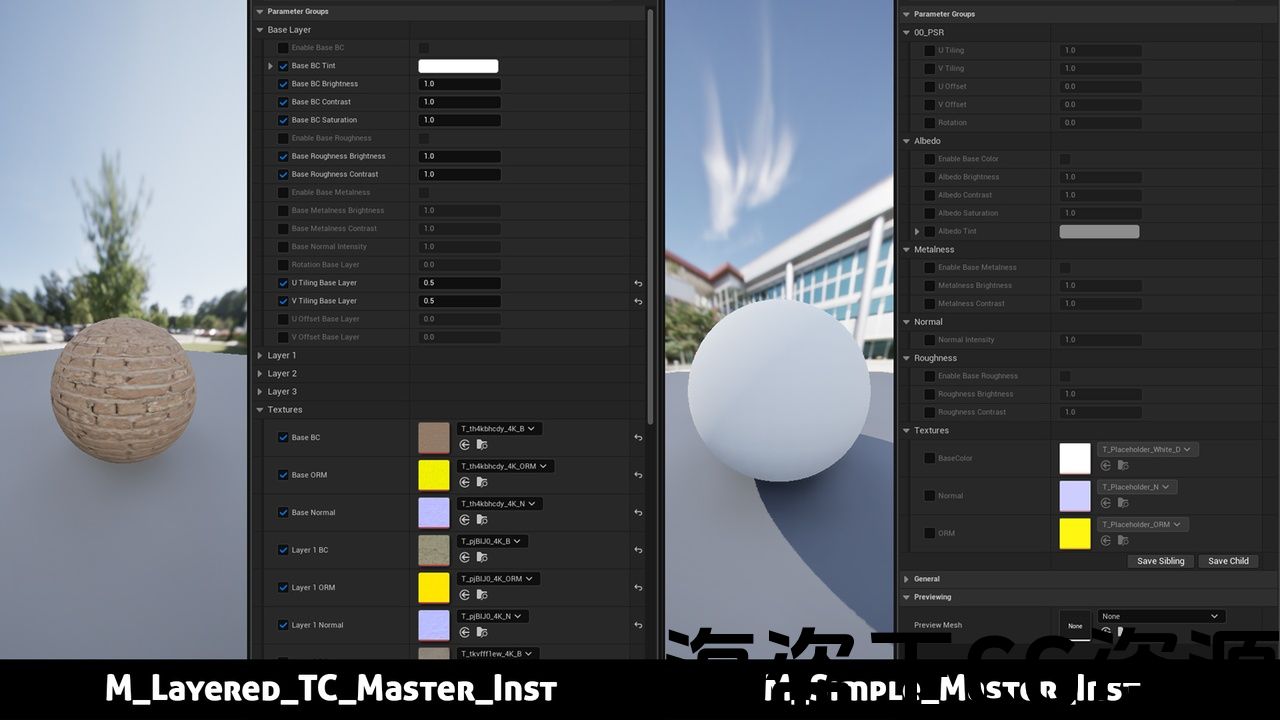Click the Save Child button
The width and height of the screenshot is (1280, 720).
(x=1228, y=561)
